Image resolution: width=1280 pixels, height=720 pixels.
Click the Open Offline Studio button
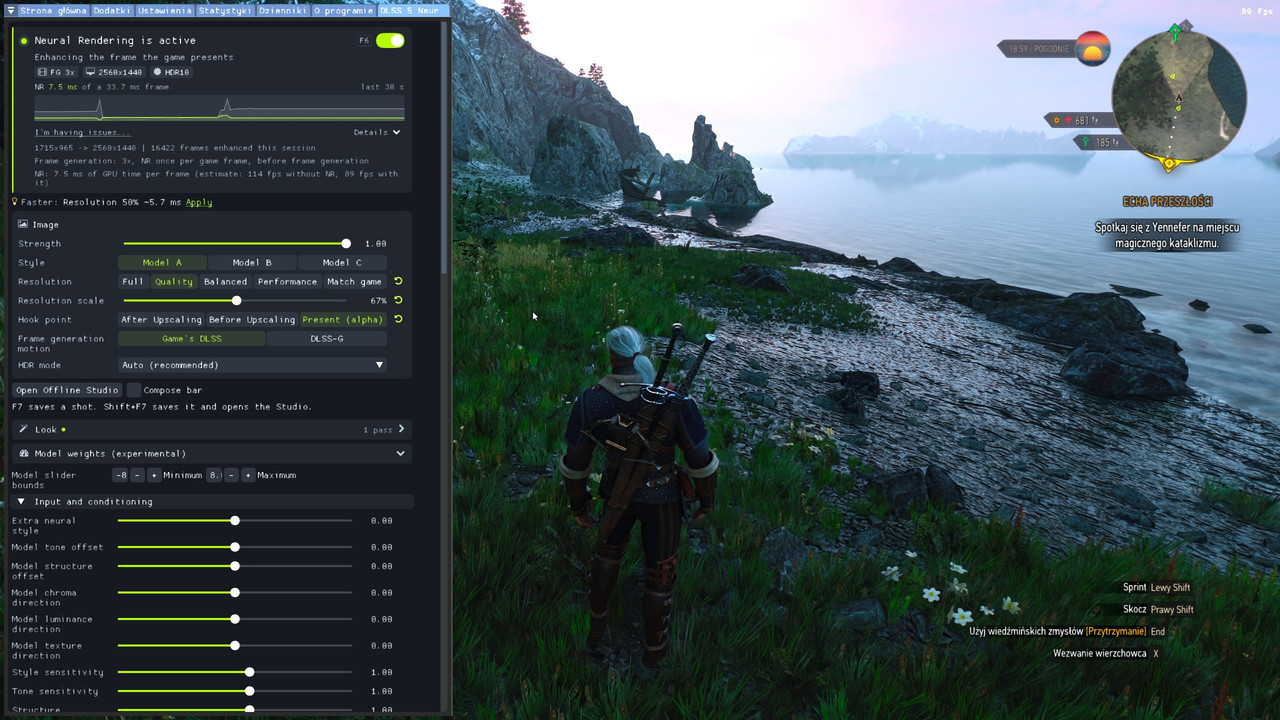click(x=67, y=390)
